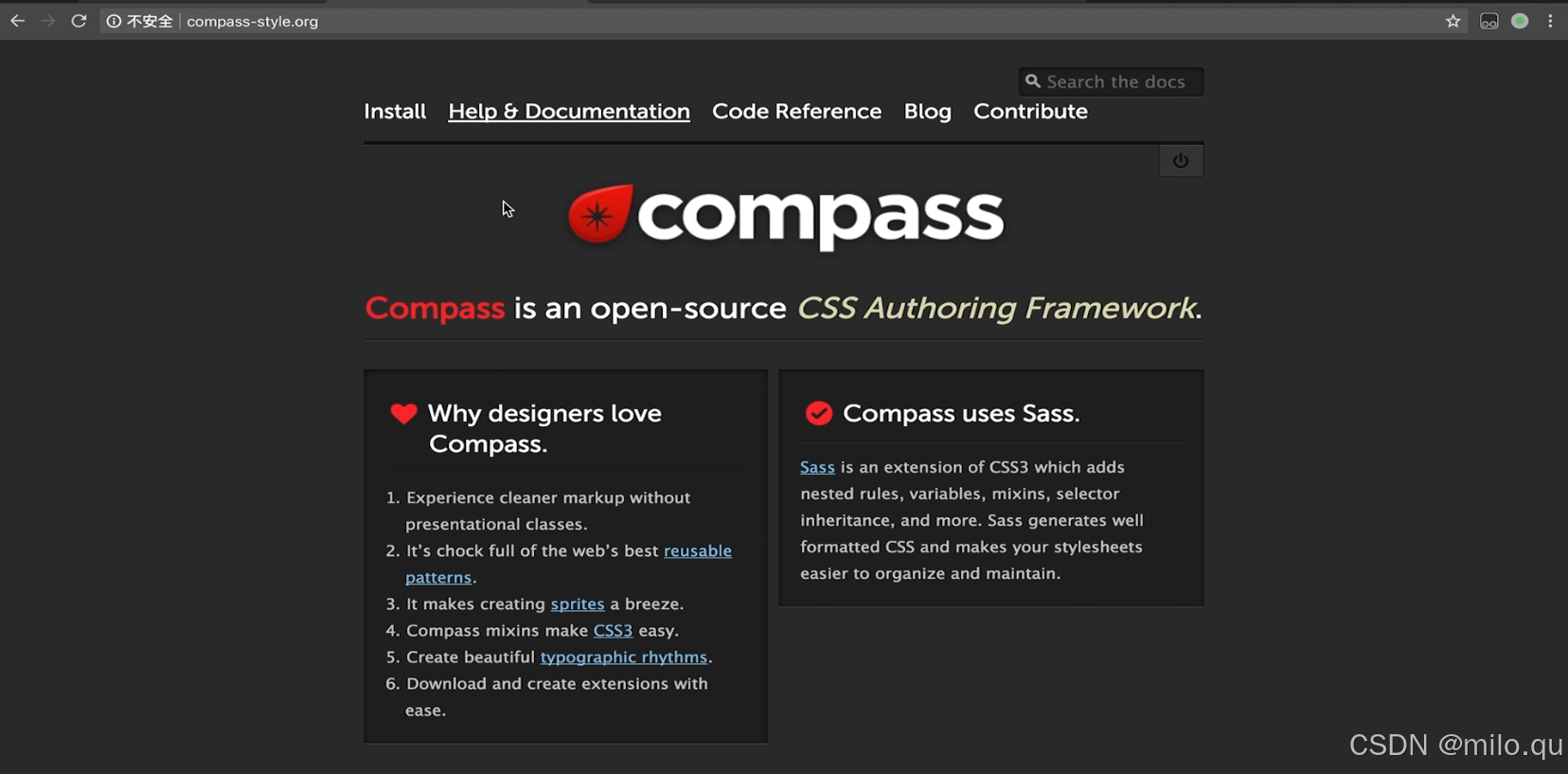Go back using browser back arrow

click(x=17, y=21)
